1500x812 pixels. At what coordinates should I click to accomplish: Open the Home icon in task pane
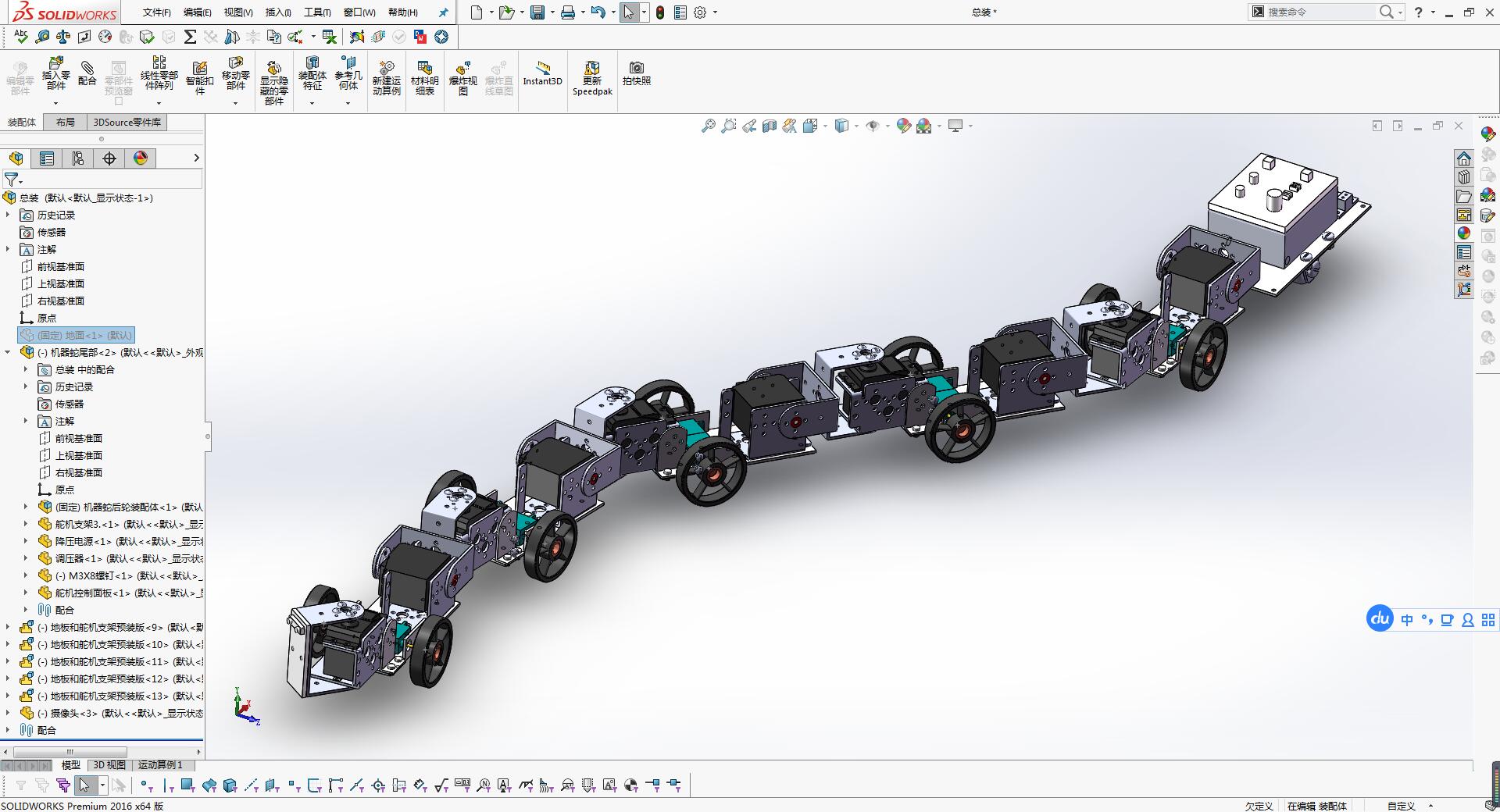click(x=1464, y=158)
